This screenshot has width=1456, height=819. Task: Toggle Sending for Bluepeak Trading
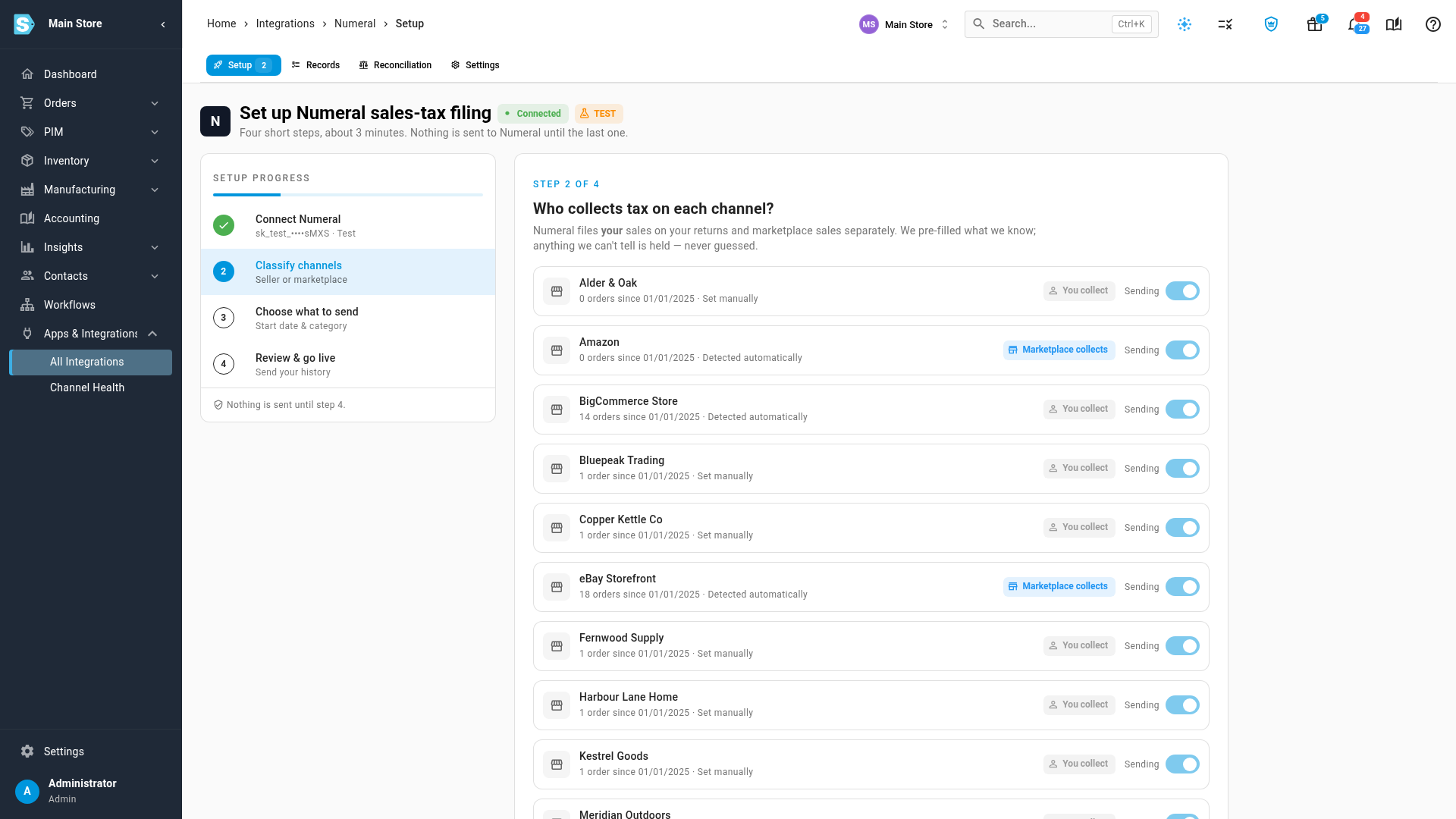coord(1182,469)
